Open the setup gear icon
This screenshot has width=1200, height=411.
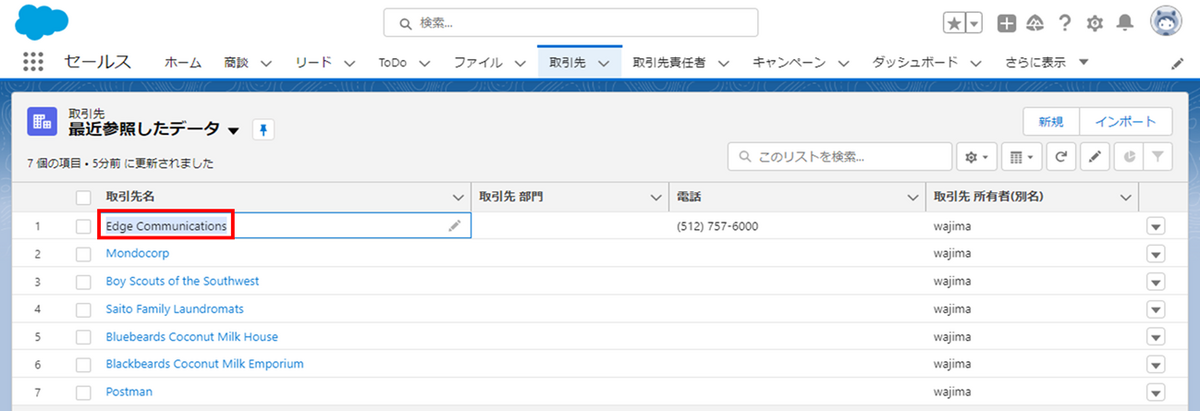coord(1095,22)
